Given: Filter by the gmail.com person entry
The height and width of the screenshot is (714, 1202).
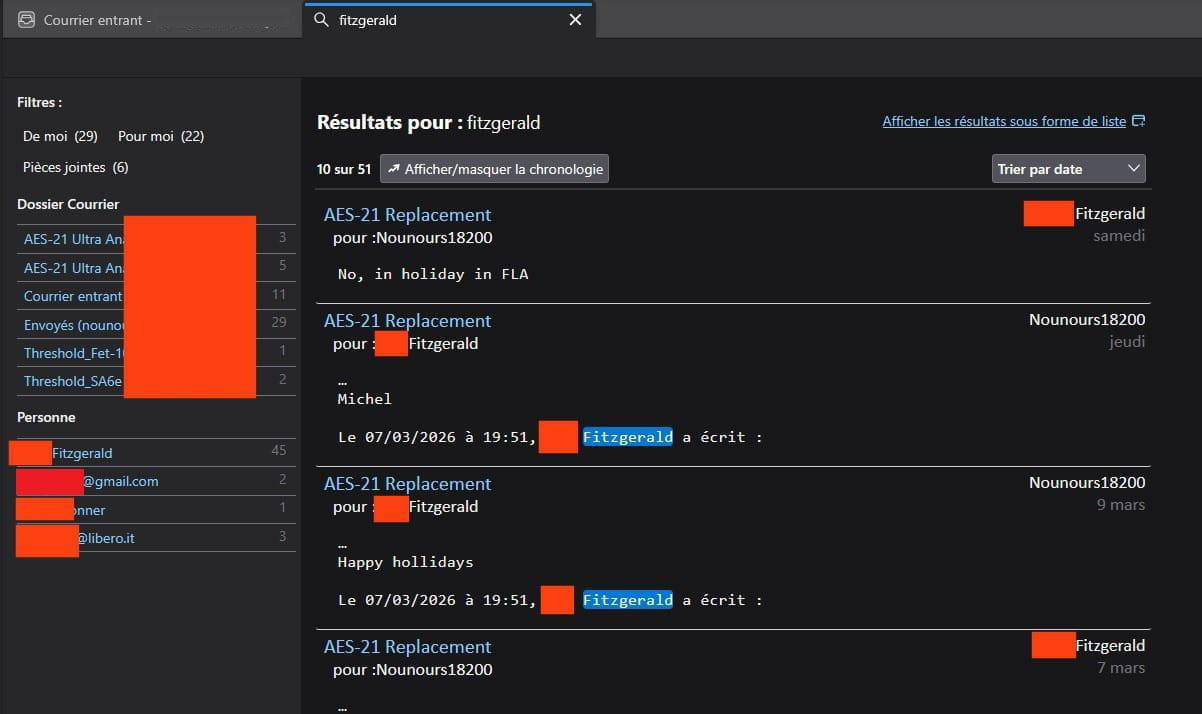Looking at the screenshot, I should click(x=120, y=481).
